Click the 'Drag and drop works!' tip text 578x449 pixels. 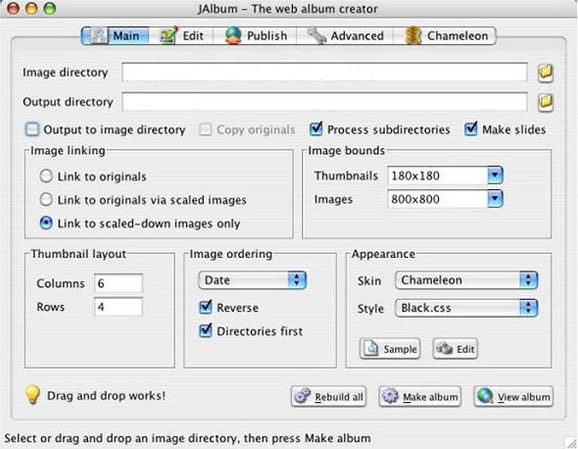[x=106, y=396]
